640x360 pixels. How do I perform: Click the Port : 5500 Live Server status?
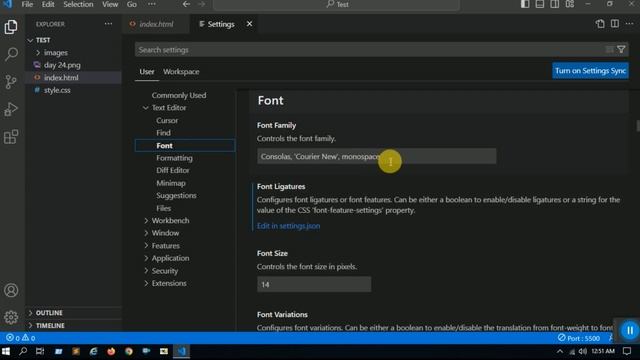coord(579,338)
